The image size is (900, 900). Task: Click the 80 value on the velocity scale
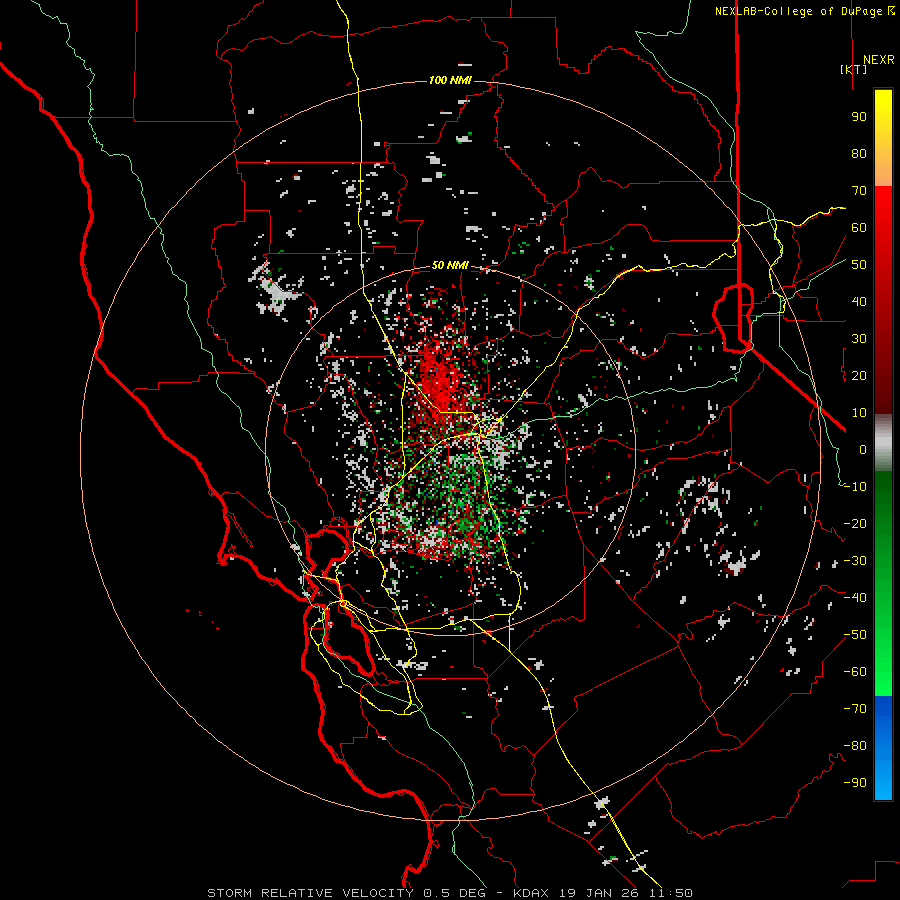[x=859, y=154]
